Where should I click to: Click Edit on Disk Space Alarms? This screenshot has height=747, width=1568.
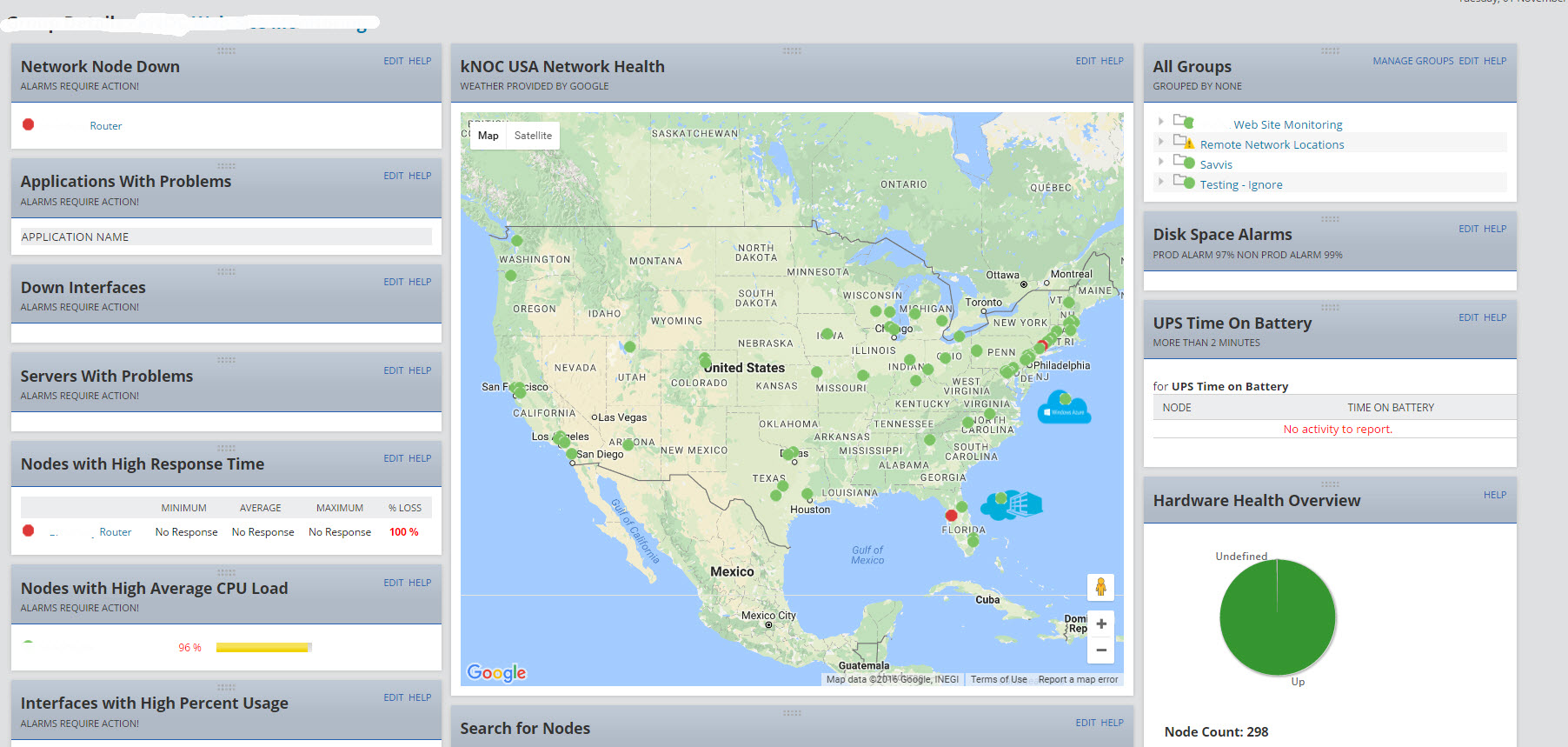(x=1468, y=229)
